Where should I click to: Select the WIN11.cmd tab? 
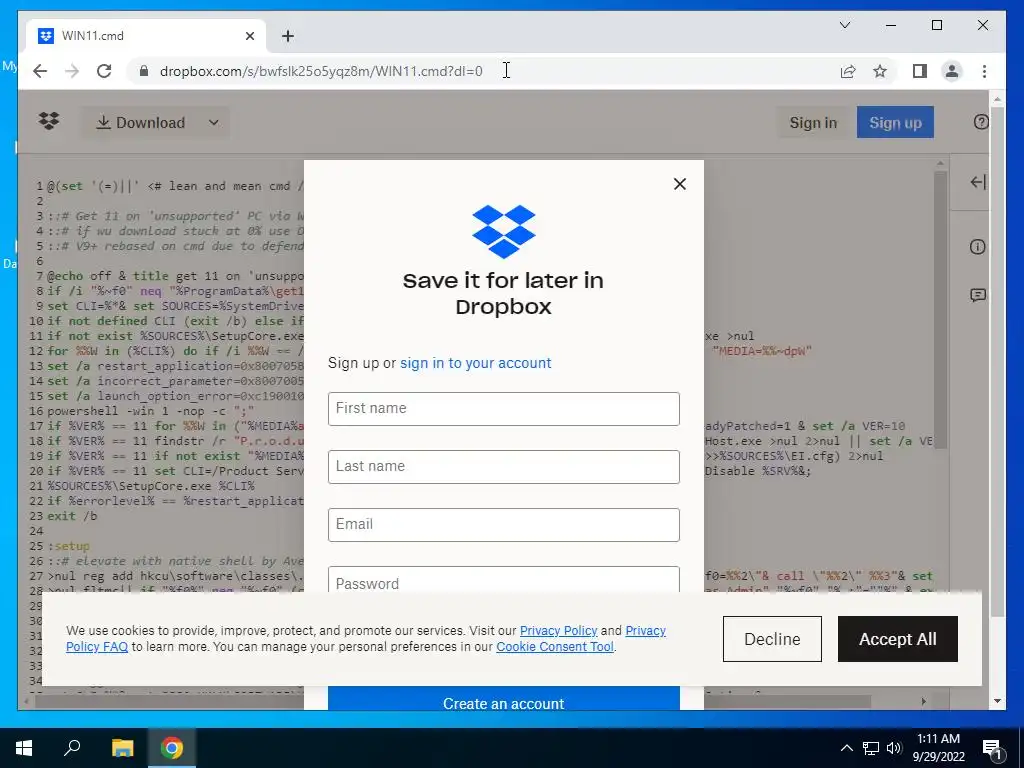(x=146, y=36)
